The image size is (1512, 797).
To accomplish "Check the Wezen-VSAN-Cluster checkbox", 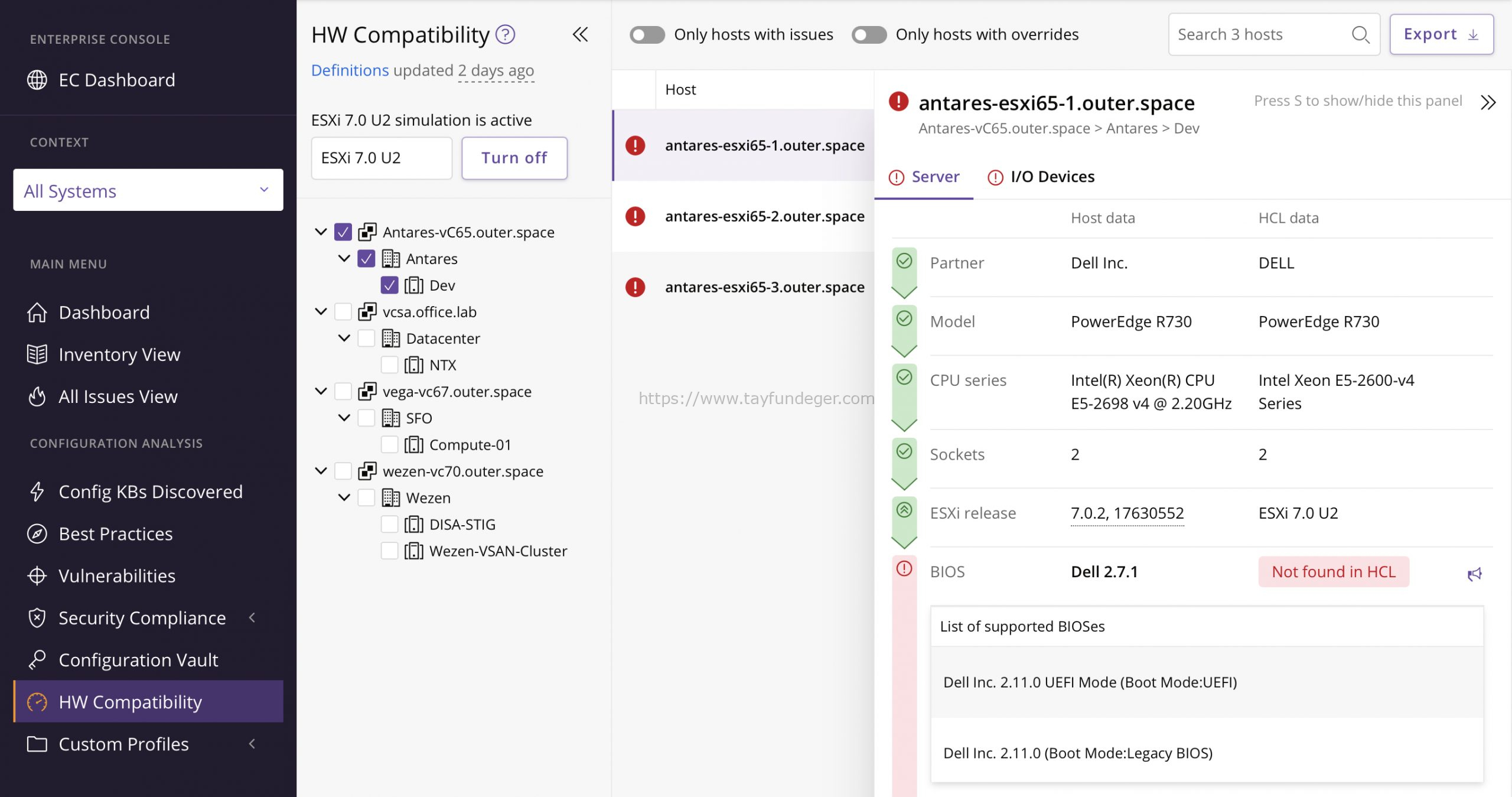I will [x=389, y=551].
